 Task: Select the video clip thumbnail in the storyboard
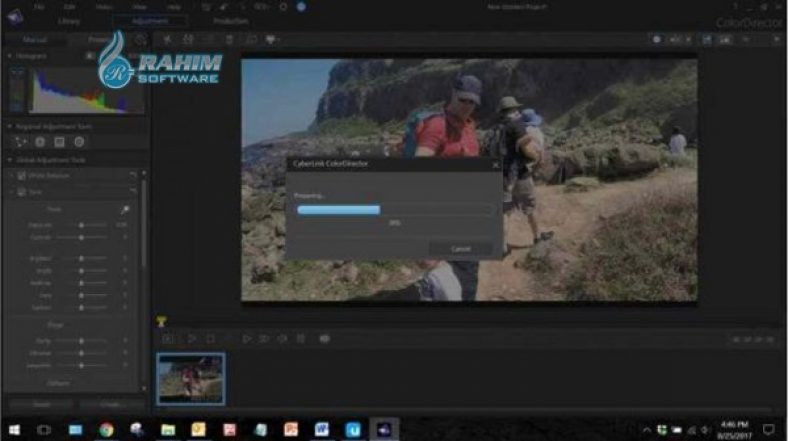(191, 379)
